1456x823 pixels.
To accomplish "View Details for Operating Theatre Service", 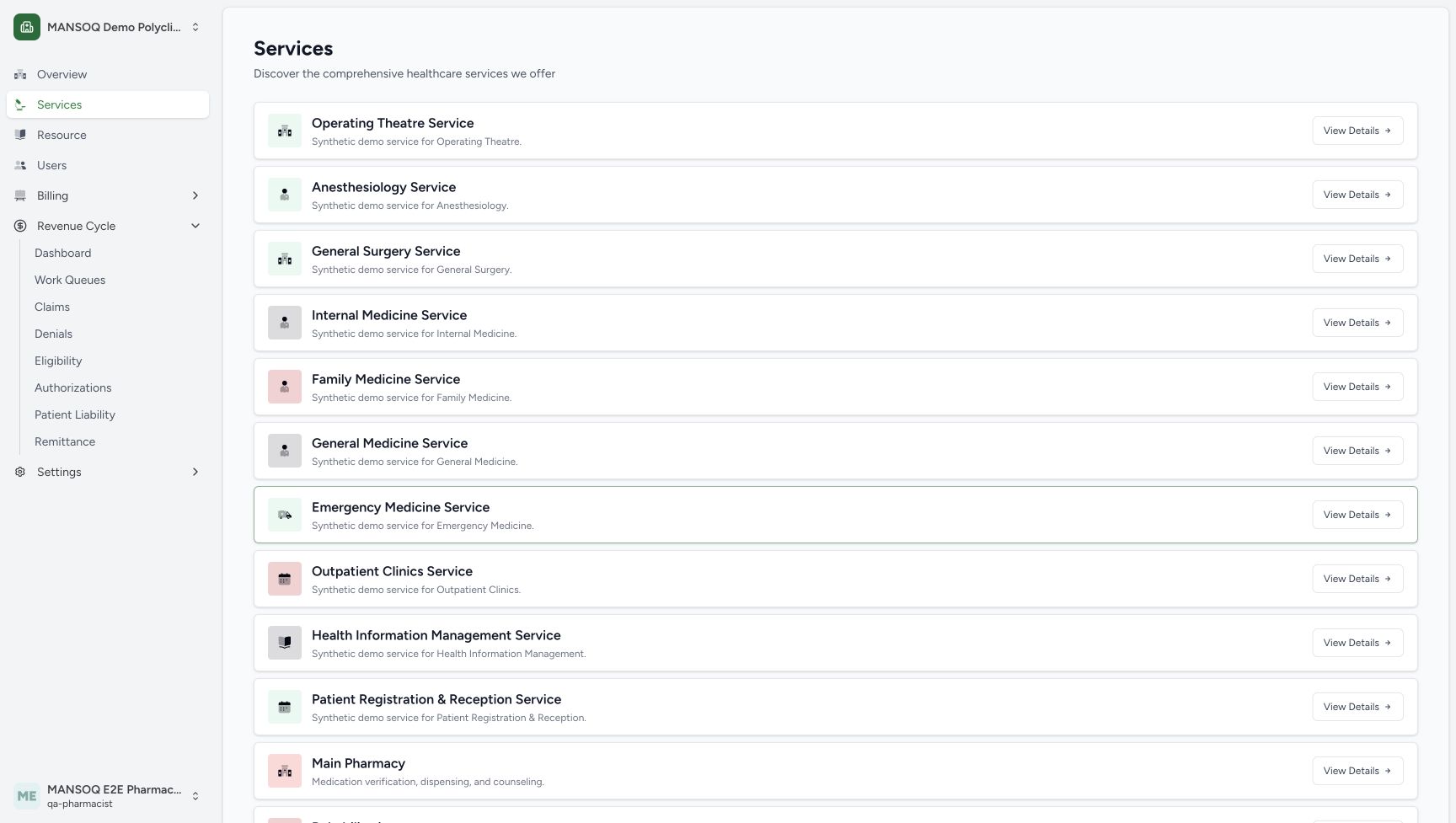I will click(1357, 131).
